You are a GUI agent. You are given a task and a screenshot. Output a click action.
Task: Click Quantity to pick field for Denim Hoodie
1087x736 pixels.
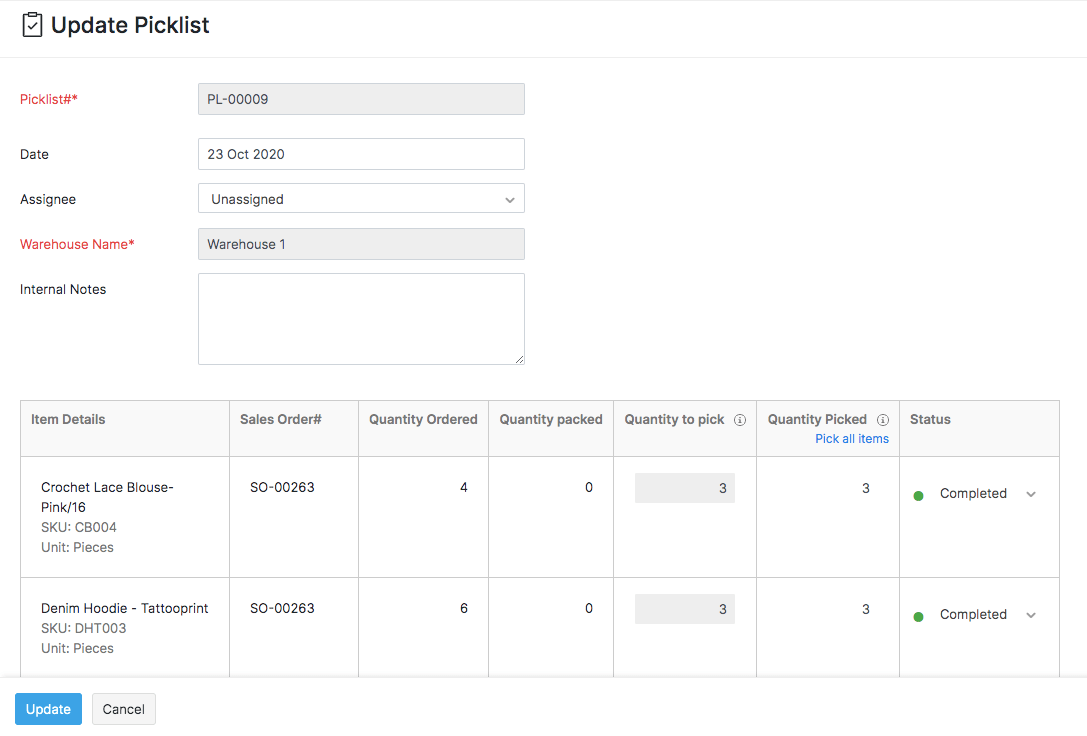[x=684, y=609]
